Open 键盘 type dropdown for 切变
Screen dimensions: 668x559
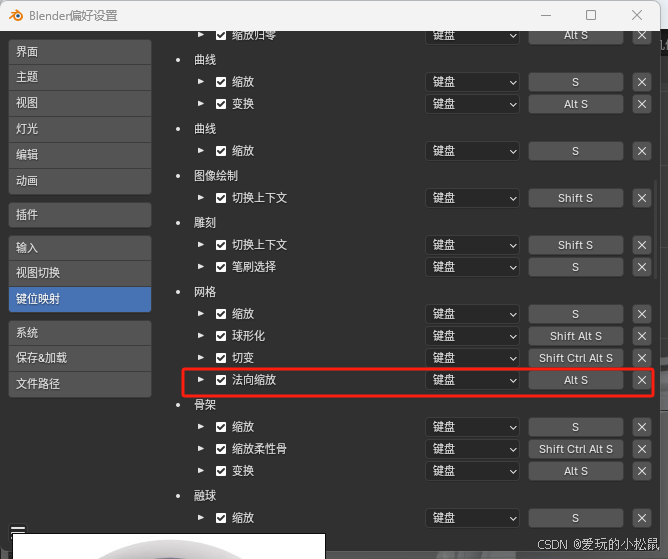(472, 358)
